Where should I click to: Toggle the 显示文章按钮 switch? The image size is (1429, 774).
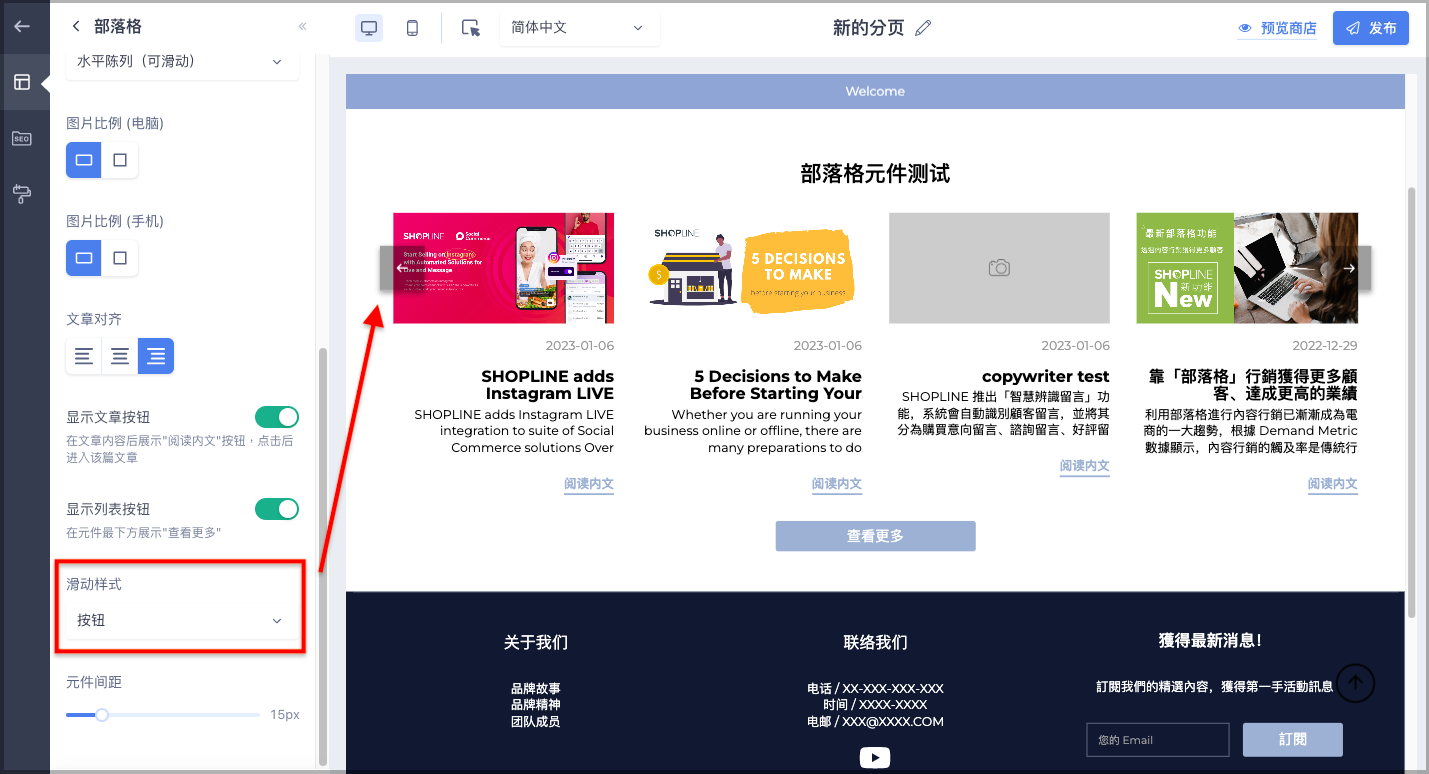[277, 417]
